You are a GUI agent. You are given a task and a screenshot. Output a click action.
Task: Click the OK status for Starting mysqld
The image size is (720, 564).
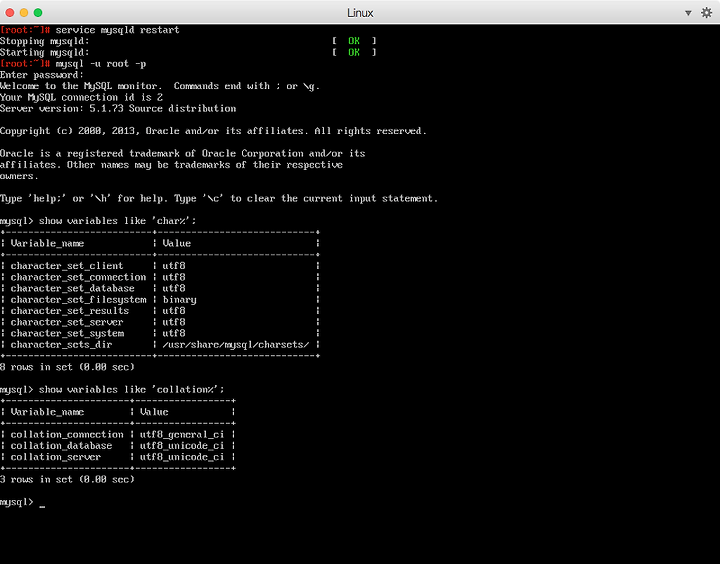point(354,52)
